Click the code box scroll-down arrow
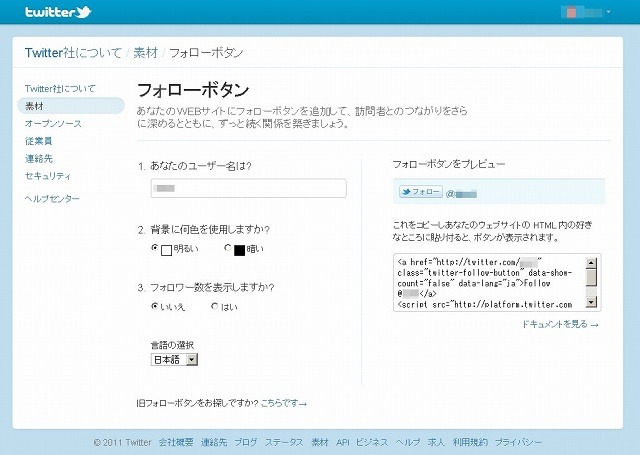Viewport: 640px width, 455px height. click(x=591, y=302)
